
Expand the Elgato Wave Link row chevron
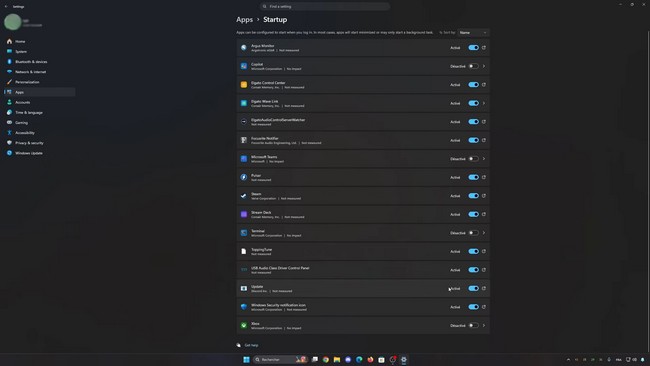[x=484, y=103]
